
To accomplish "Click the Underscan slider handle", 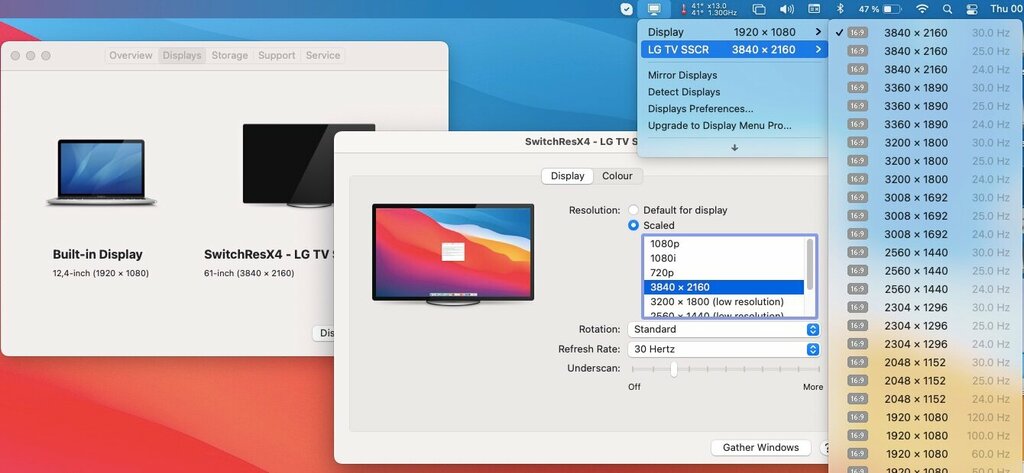I will tap(674, 369).
